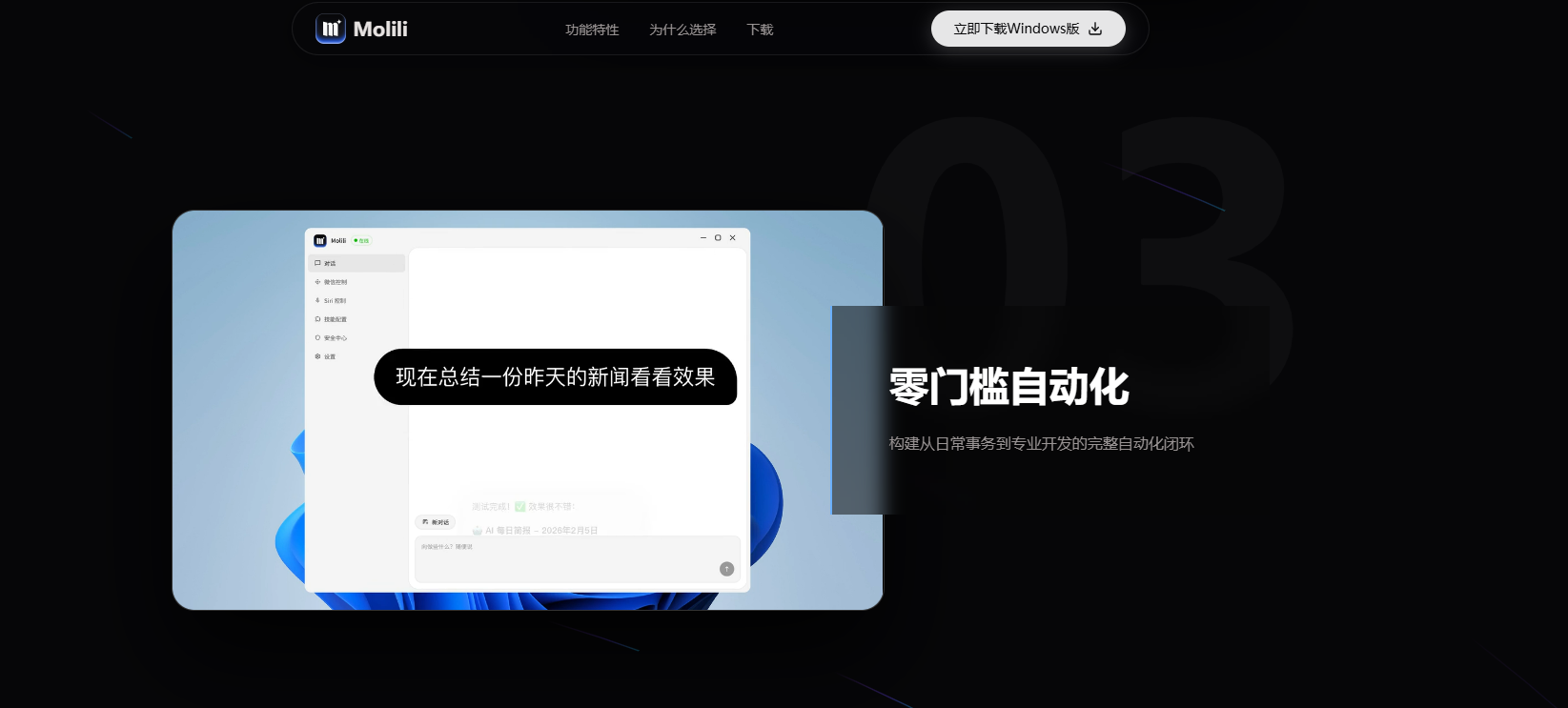Go to the 为什么选择 section

click(682, 30)
